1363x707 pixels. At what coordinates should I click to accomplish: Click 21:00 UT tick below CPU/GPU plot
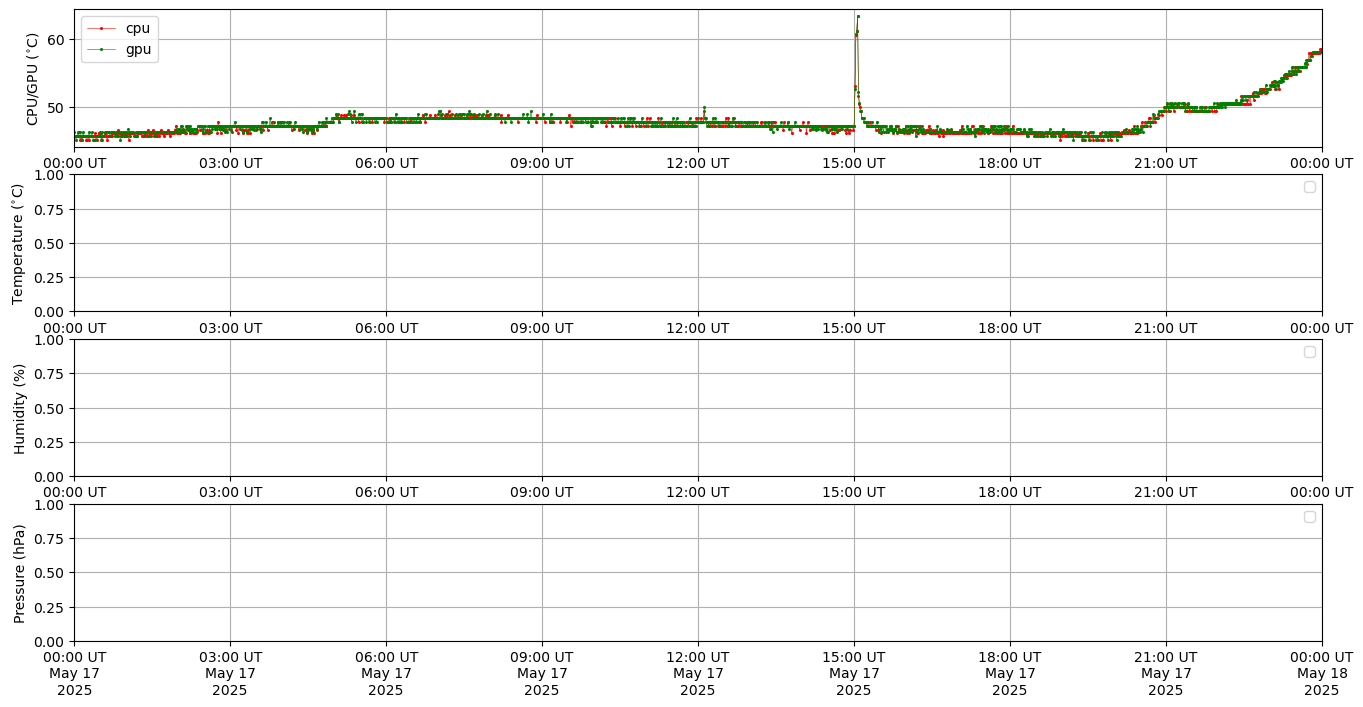pyautogui.click(x=1166, y=163)
